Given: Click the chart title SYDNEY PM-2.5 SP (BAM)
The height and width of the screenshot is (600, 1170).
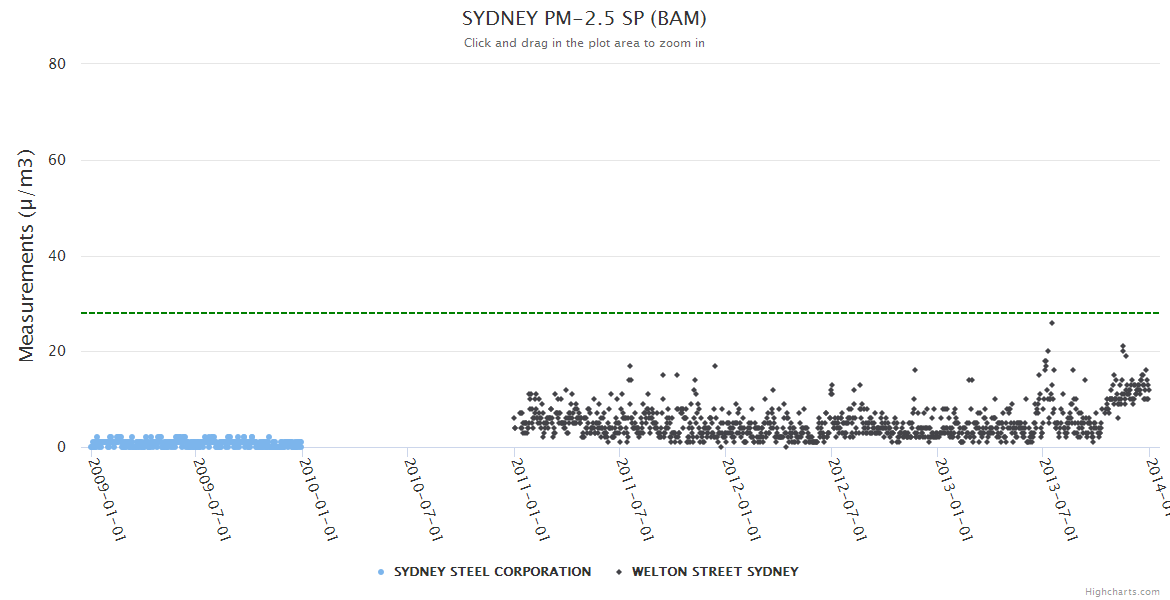Looking at the screenshot, I should [x=584, y=19].
